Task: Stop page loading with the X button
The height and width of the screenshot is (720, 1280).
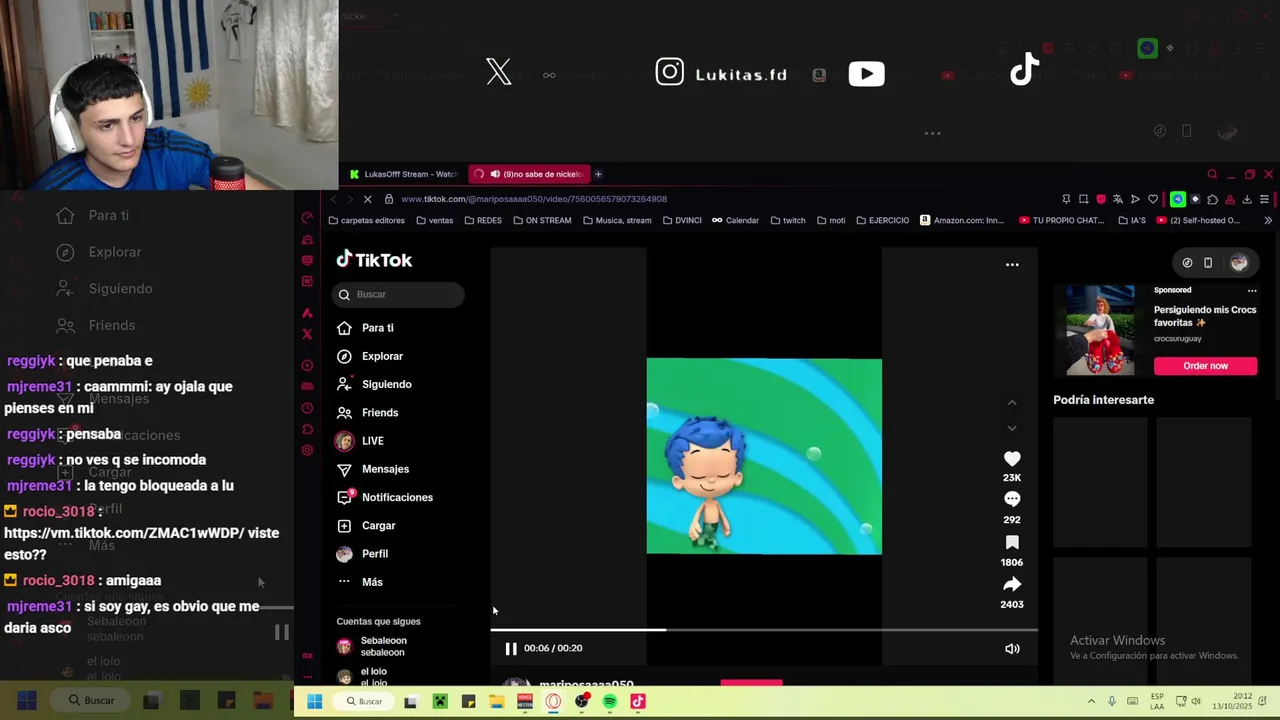Action: pyautogui.click(x=368, y=199)
